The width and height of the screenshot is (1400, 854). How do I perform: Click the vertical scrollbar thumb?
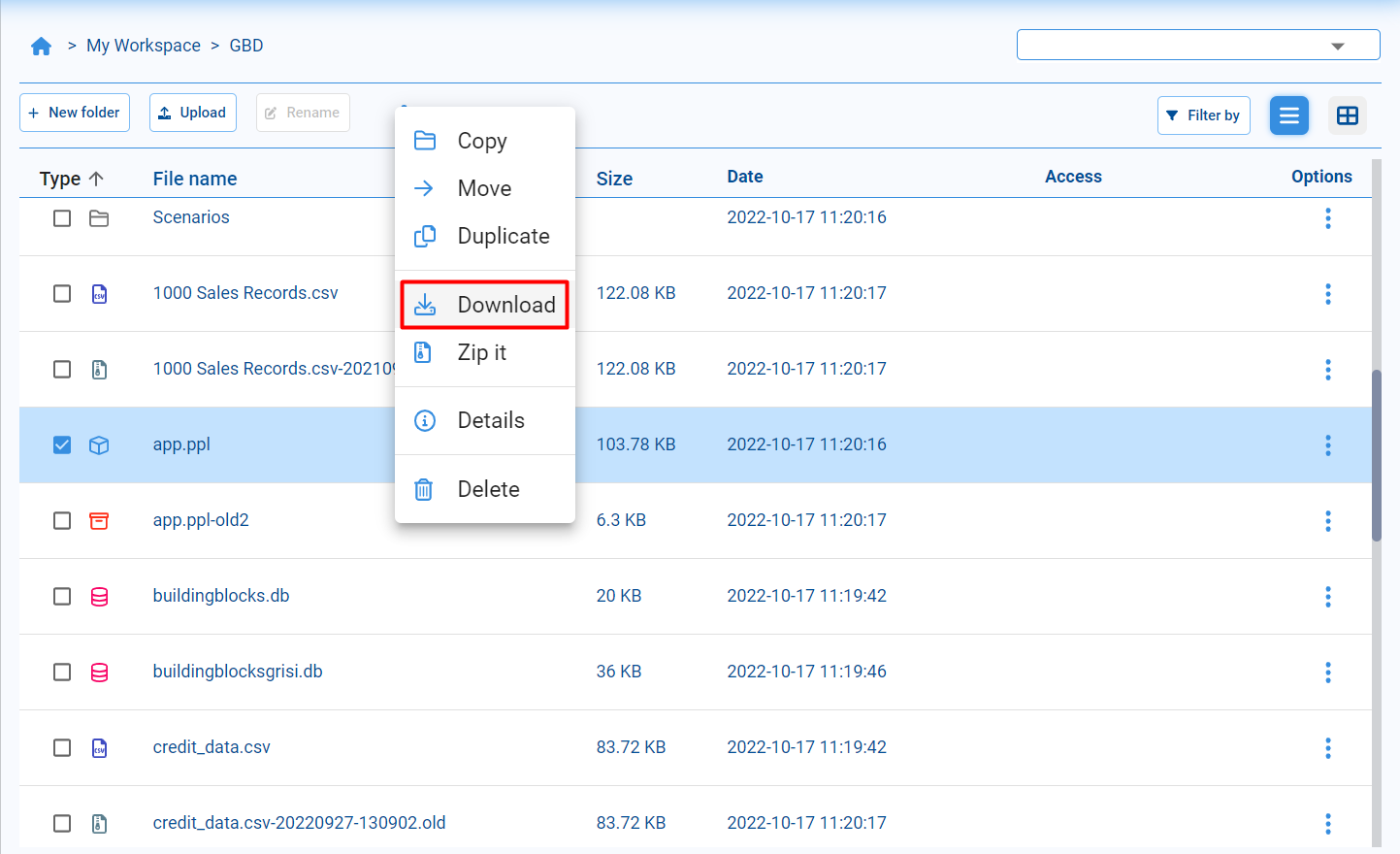[1376, 456]
